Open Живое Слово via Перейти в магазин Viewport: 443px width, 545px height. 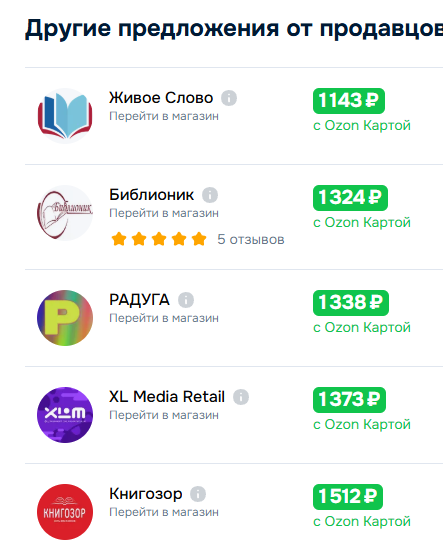164,116
